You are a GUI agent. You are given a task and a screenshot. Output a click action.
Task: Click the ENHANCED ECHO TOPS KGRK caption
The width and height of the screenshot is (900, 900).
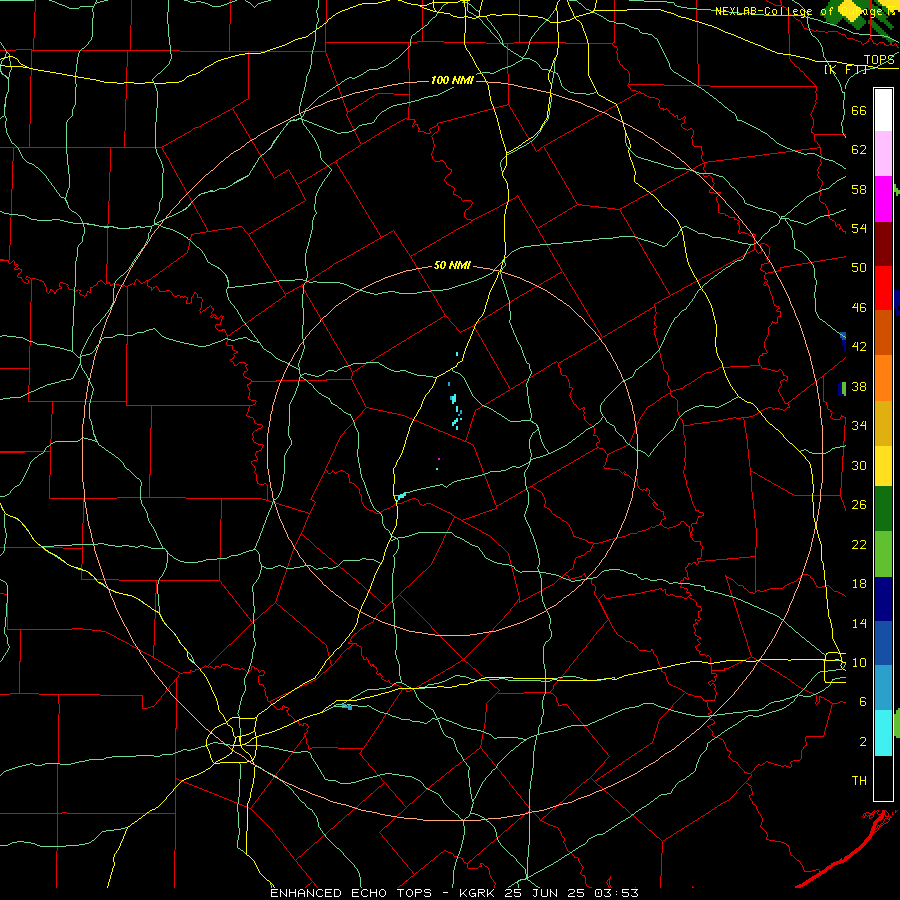(x=454, y=893)
